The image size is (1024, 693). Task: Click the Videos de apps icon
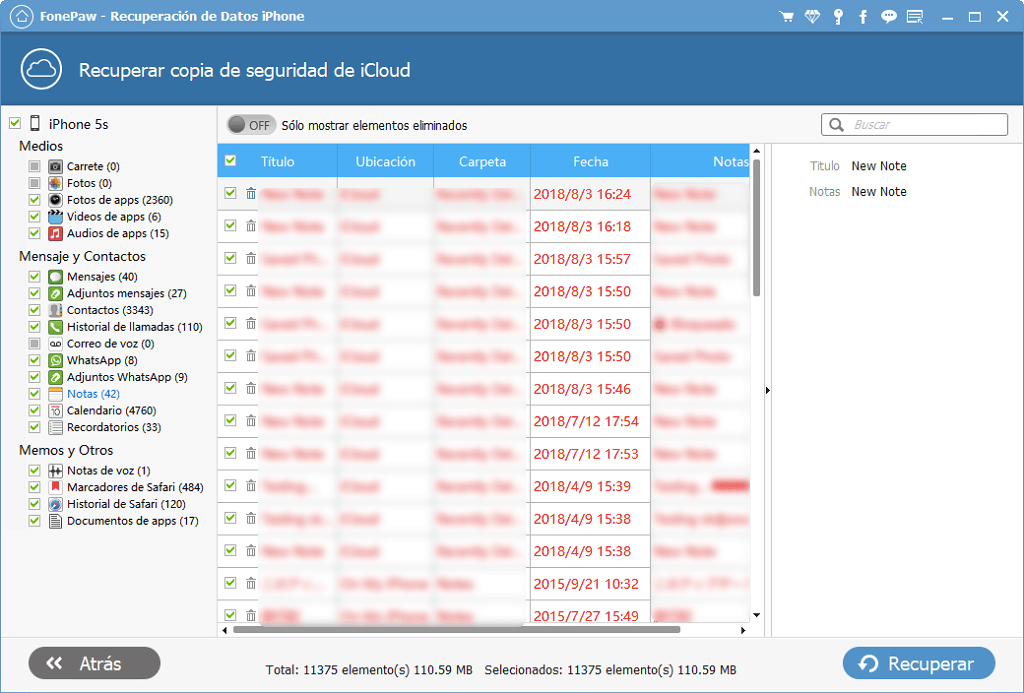56,217
